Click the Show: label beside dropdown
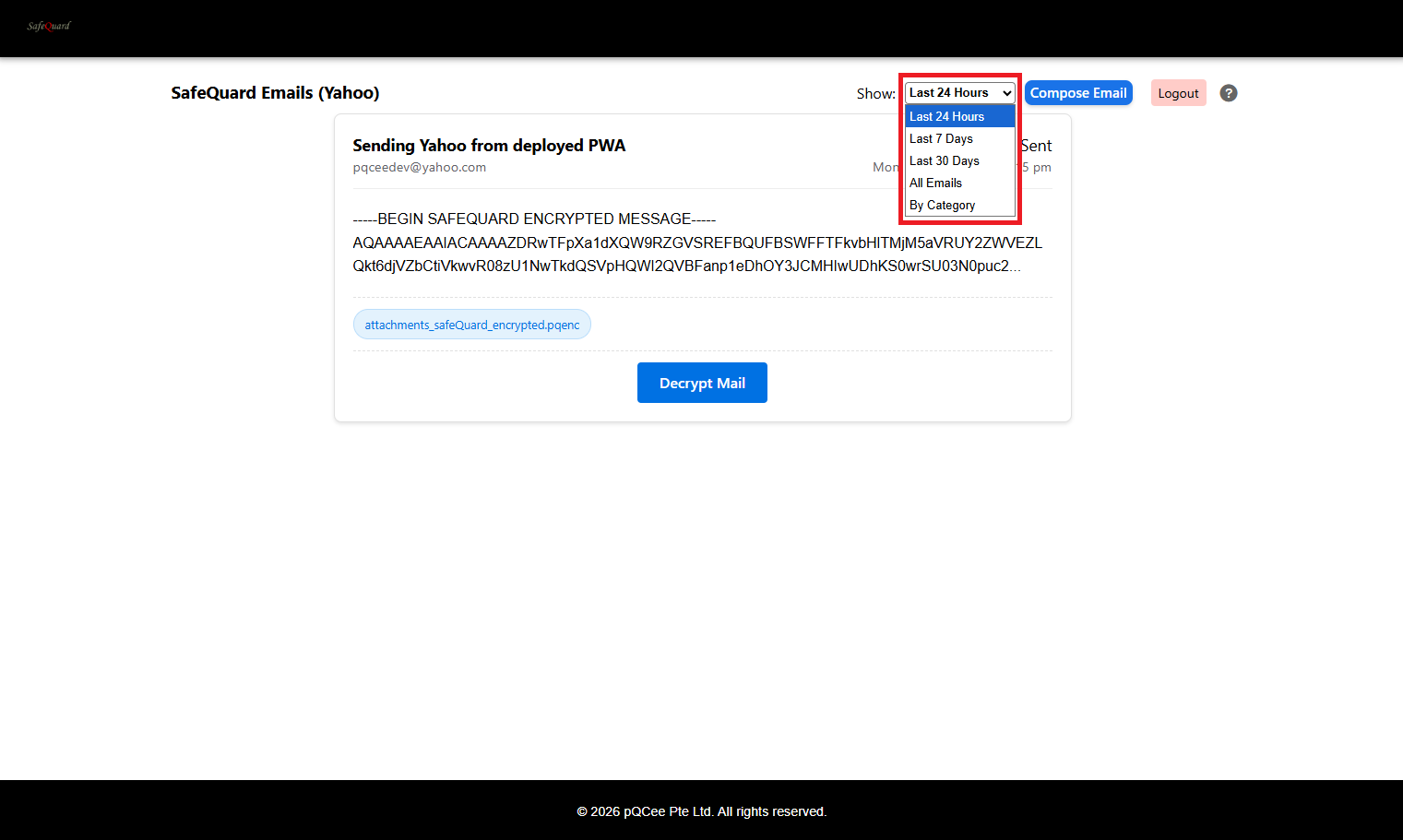 (875, 94)
